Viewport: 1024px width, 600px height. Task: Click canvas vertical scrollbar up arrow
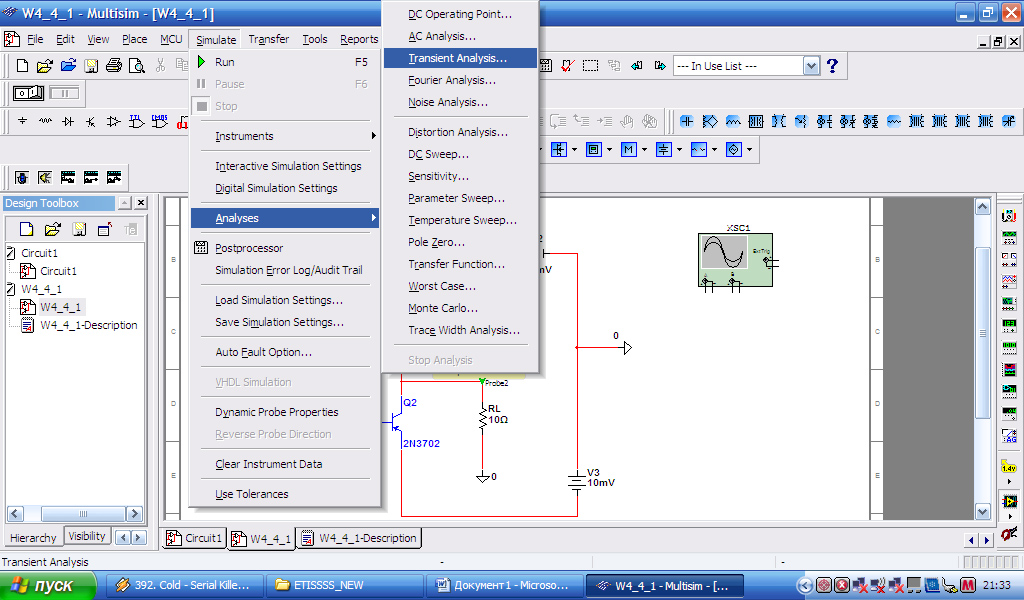(983, 207)
